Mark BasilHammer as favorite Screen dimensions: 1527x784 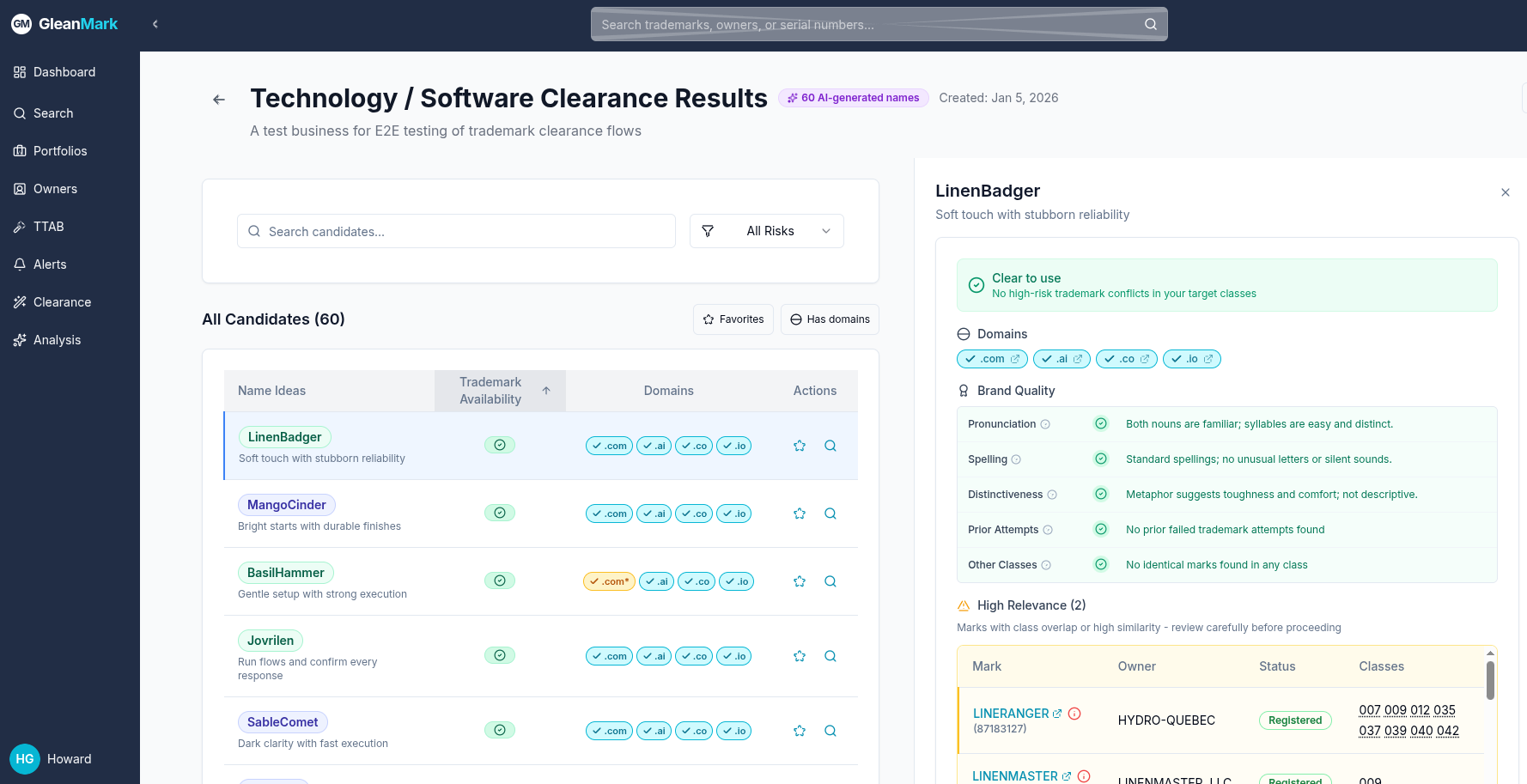[x=800, y=581]
